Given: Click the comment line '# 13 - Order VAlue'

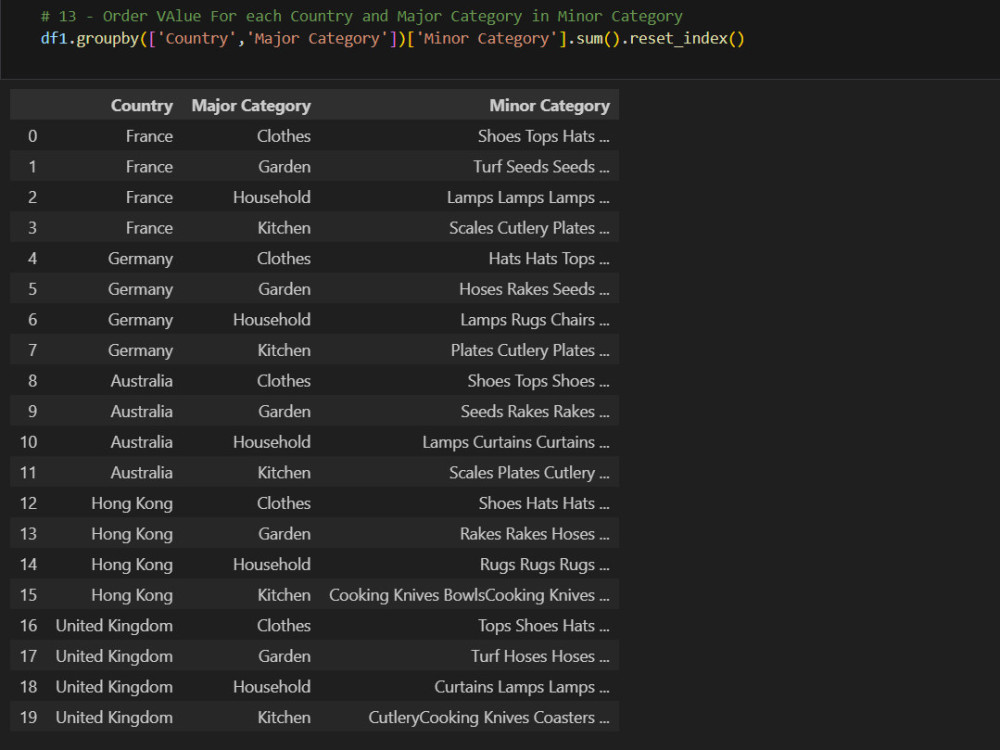Looking at the screenshot, I should point(361,16).
